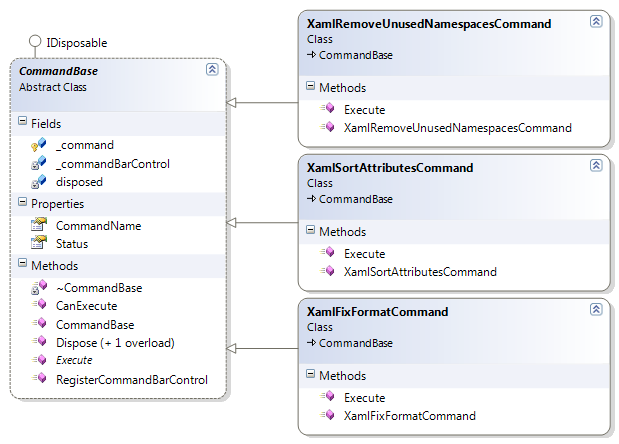The image size is (619, 444).
Task: Select the CommandName property name
Action: 98,226
